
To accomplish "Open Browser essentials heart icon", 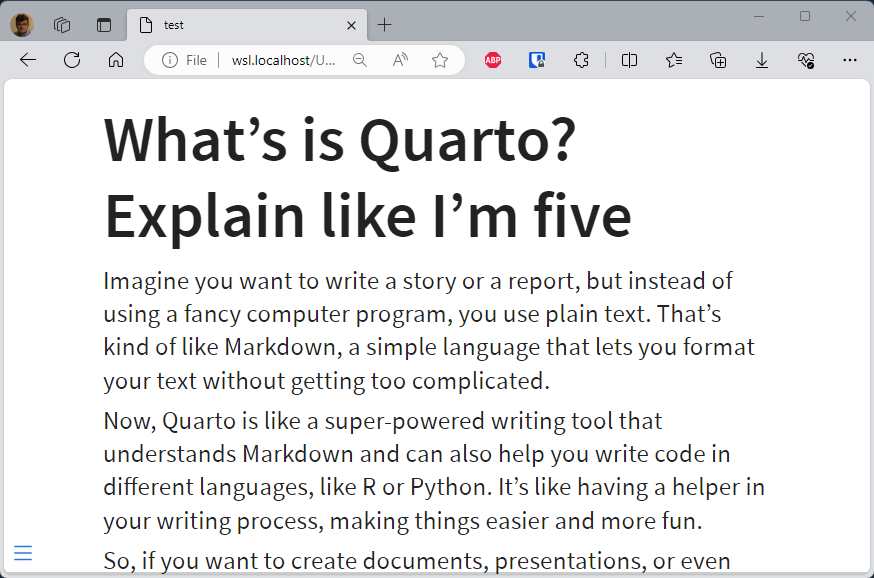I will click(x=806, y=60).
